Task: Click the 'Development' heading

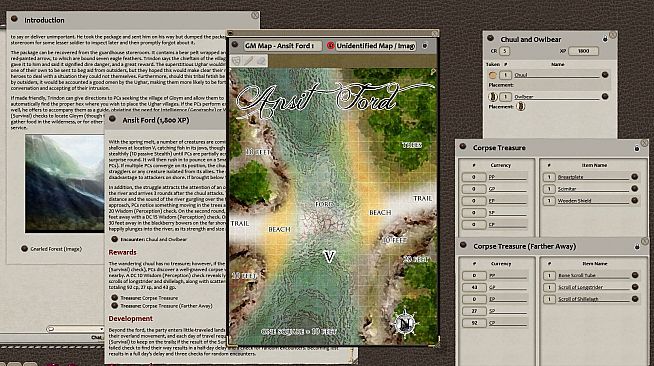Action: [131, 318]
